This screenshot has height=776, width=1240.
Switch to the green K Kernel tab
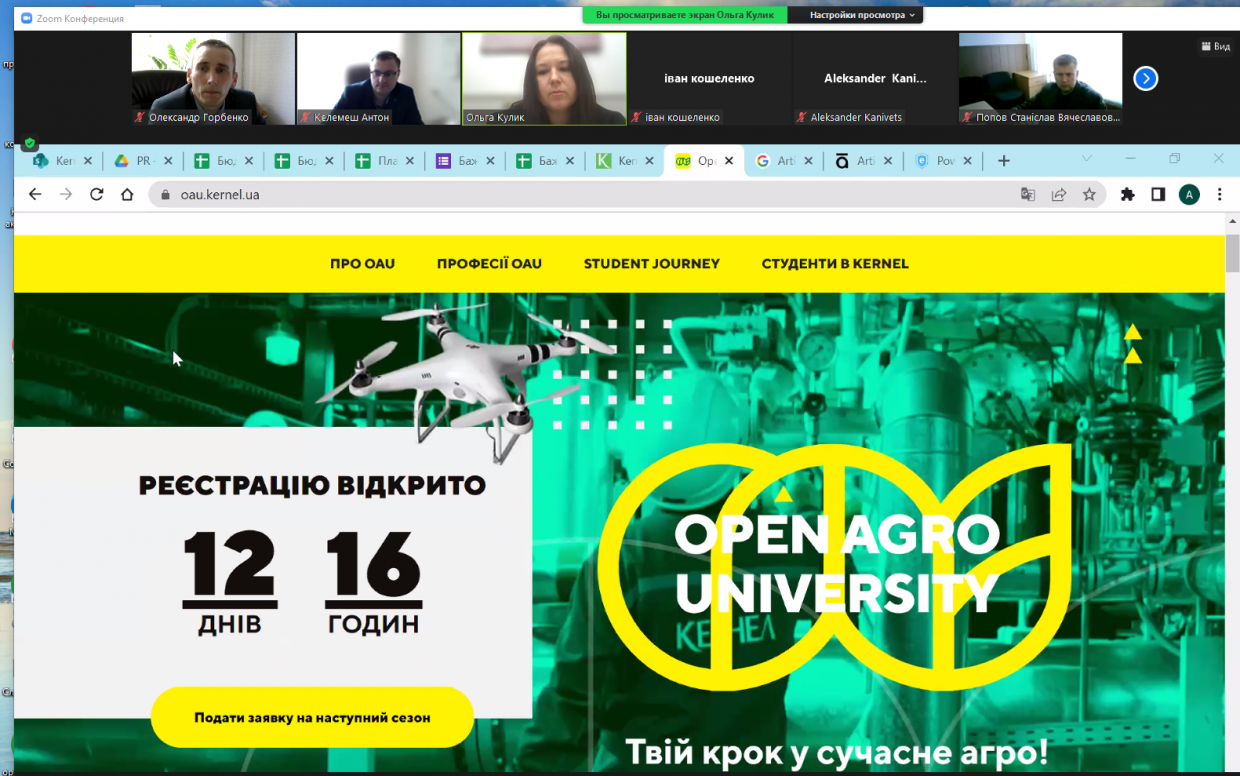624,161
